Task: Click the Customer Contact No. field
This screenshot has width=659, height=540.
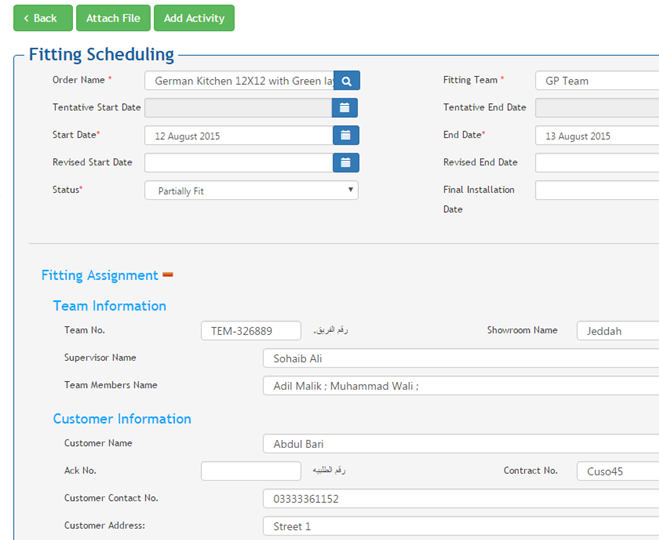Action: (460, 498)
